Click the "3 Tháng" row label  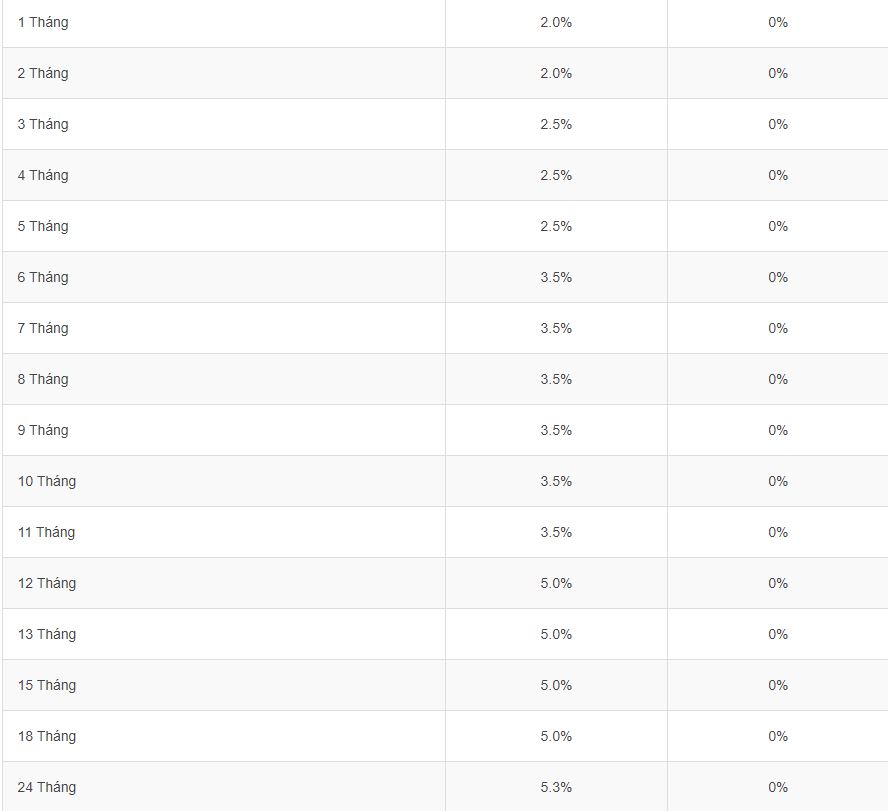pyautogui.click(x=43, y=124)
